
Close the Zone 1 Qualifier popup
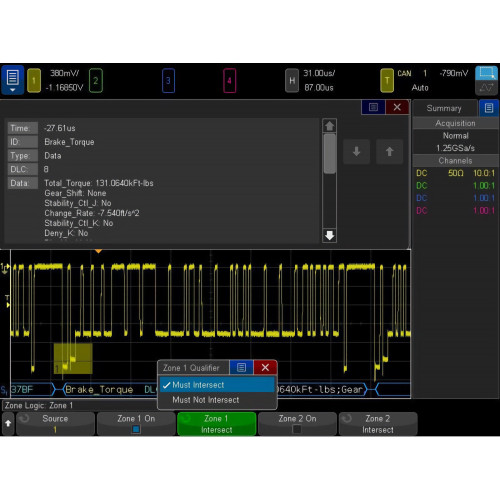click(265, 367)
